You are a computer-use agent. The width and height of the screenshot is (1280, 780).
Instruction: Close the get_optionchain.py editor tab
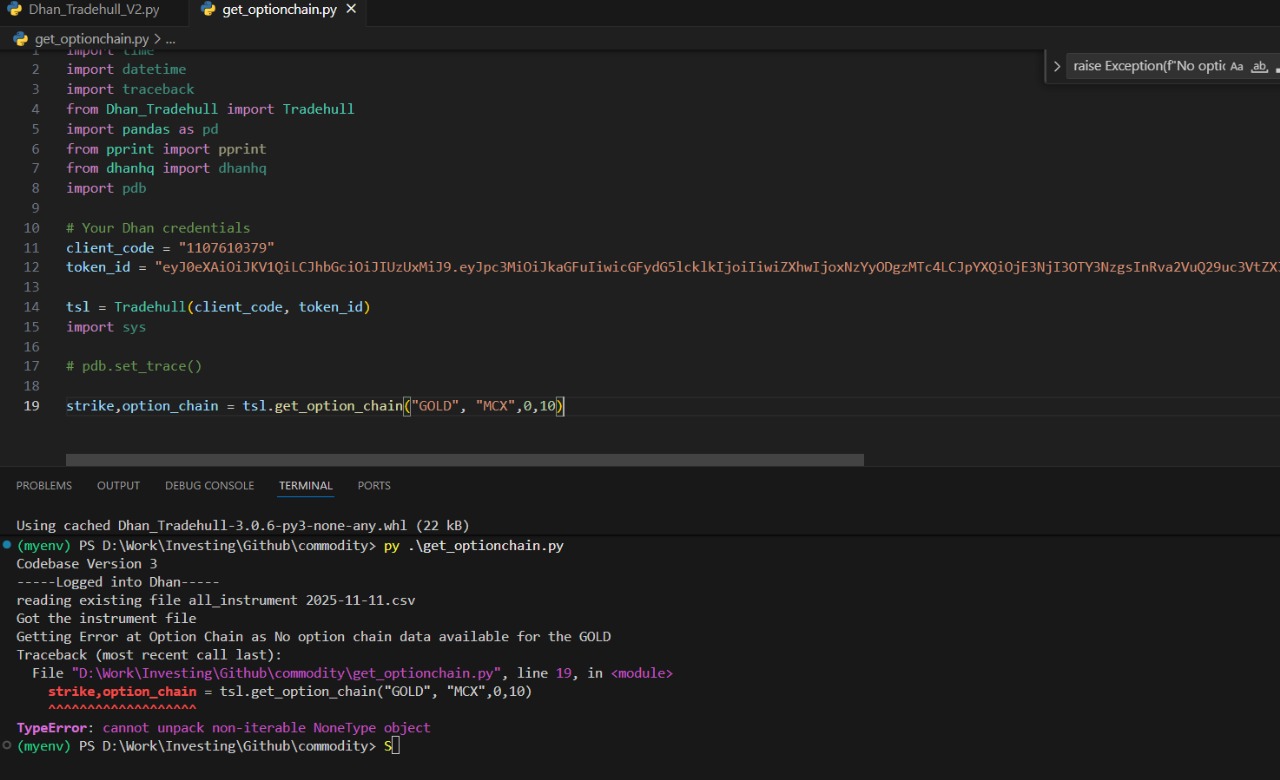pos(351,10)
